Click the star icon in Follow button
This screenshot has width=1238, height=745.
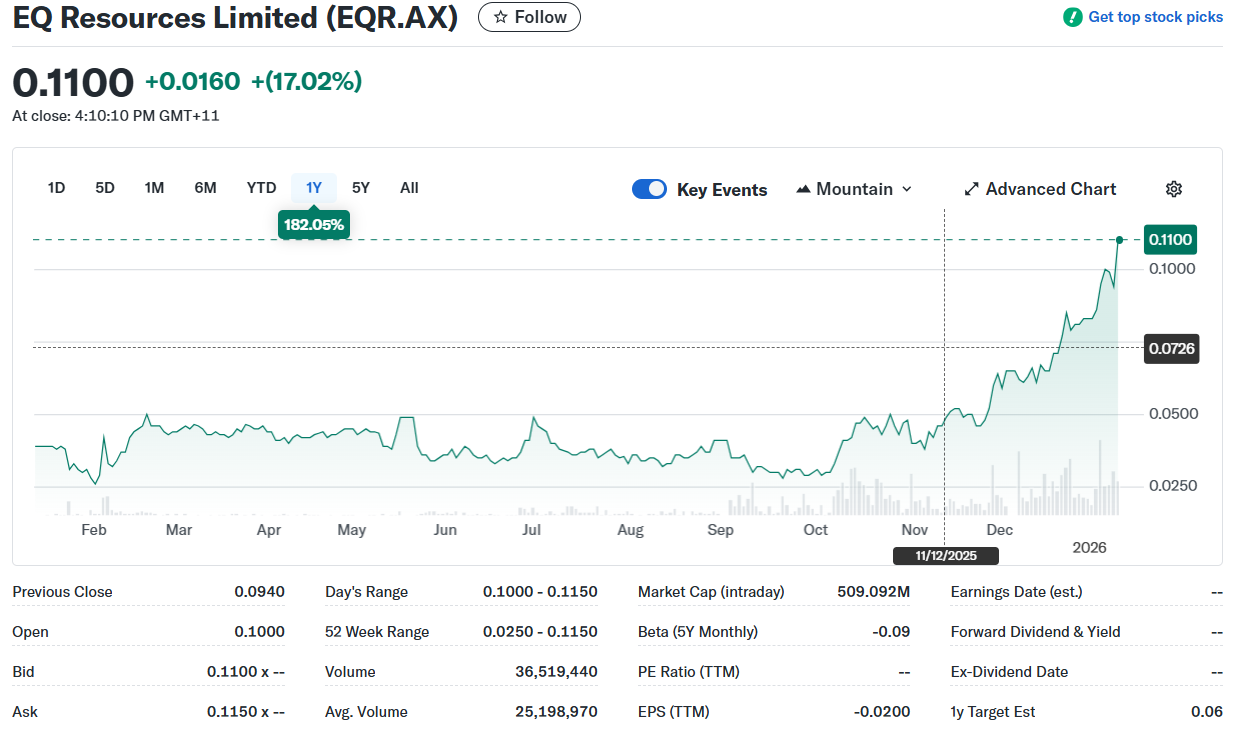[x=501, y=17]
